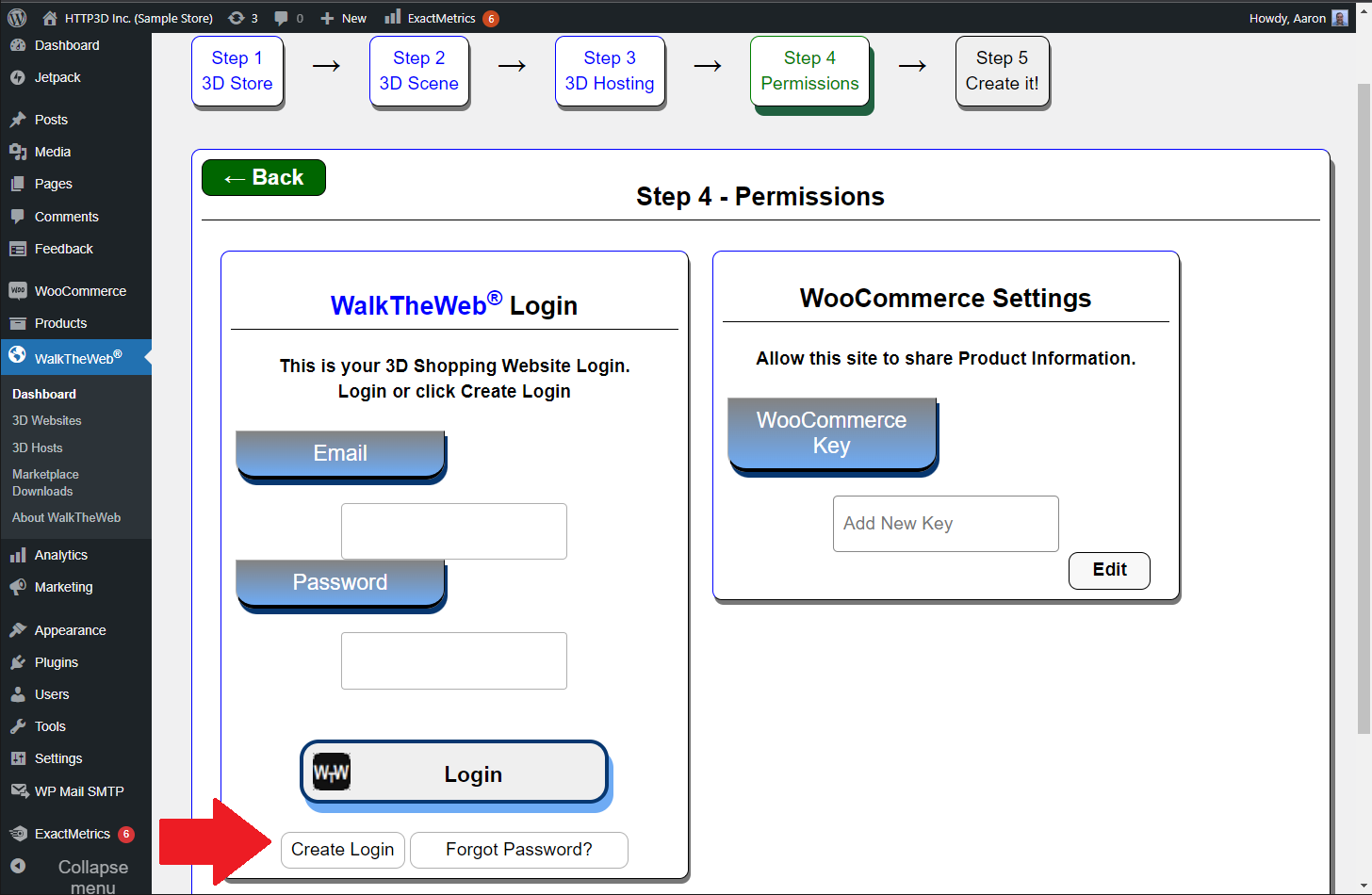Open the home icon for HTTP3D Inc. site
1372x895 pixels.
[50, 18]
